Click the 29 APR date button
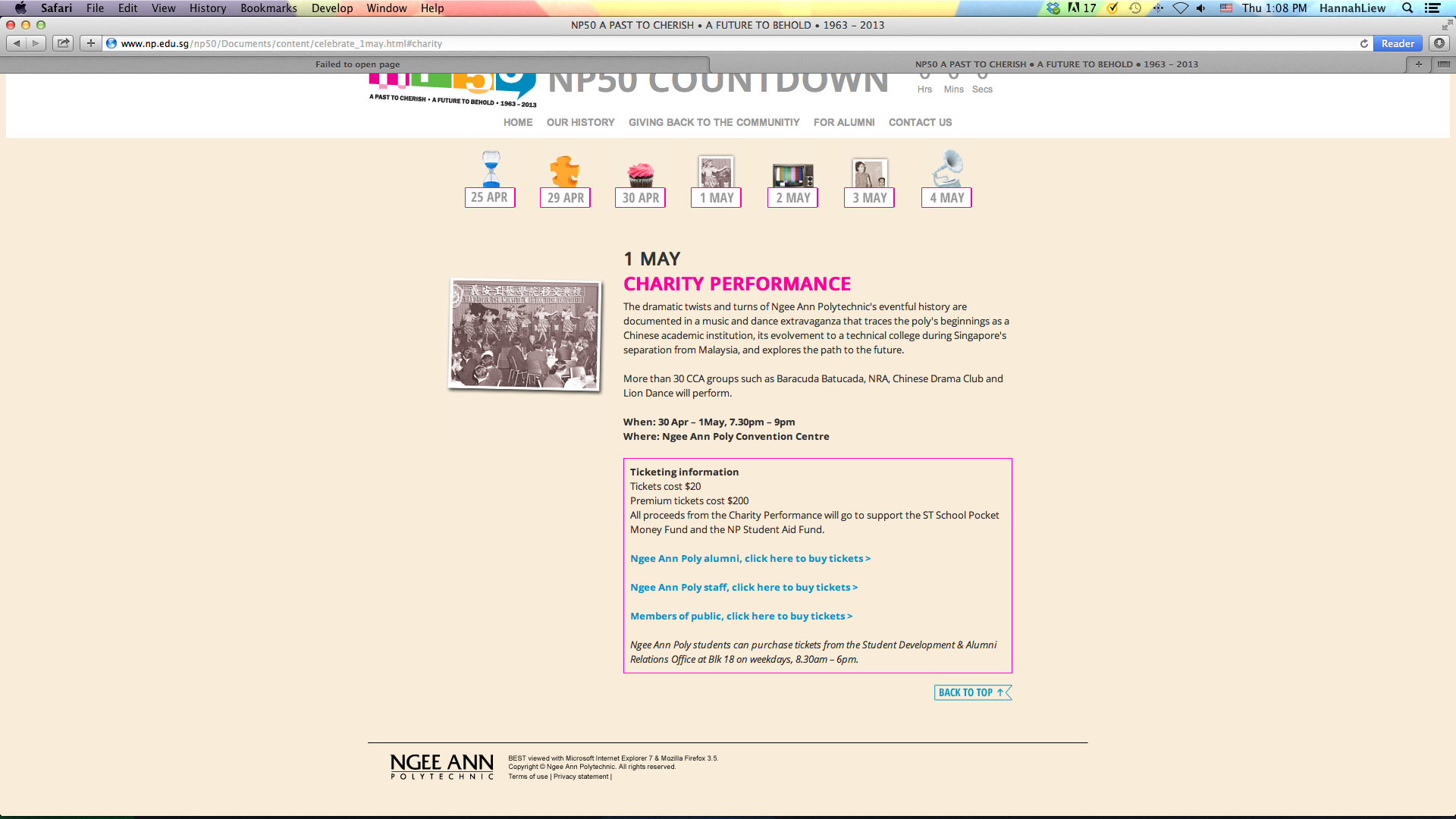Image resolution: width=1456 pixels, height=819 pixels. [x=565, y=198]
